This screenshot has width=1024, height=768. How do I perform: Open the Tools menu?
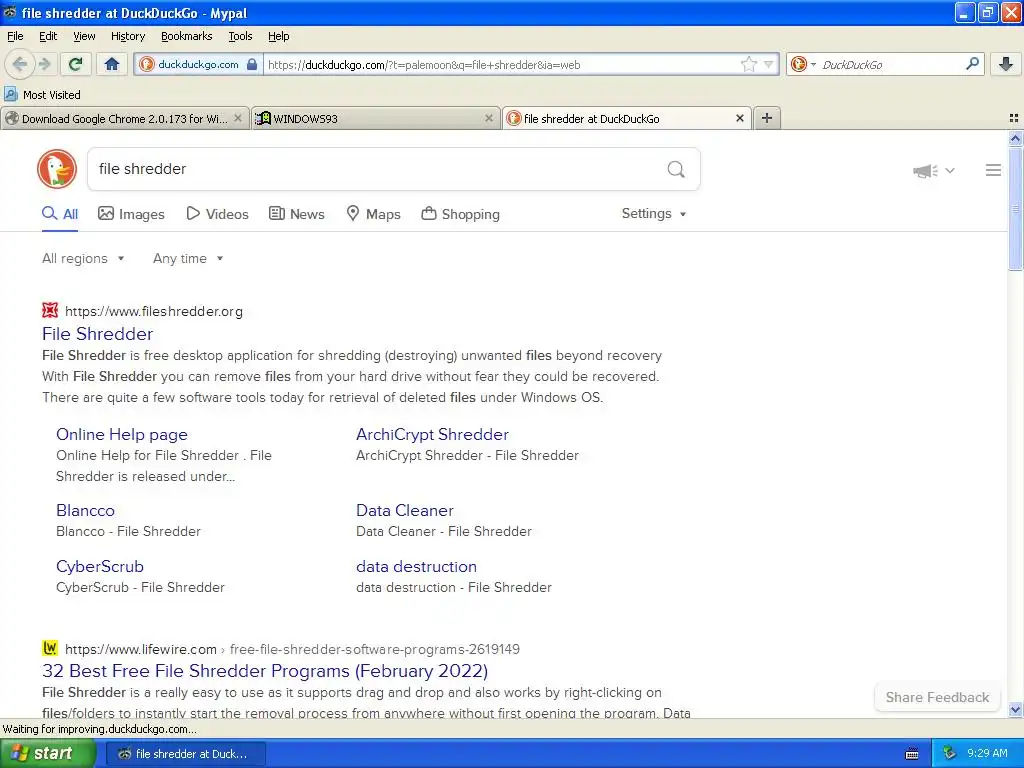(x=240, y=36)
